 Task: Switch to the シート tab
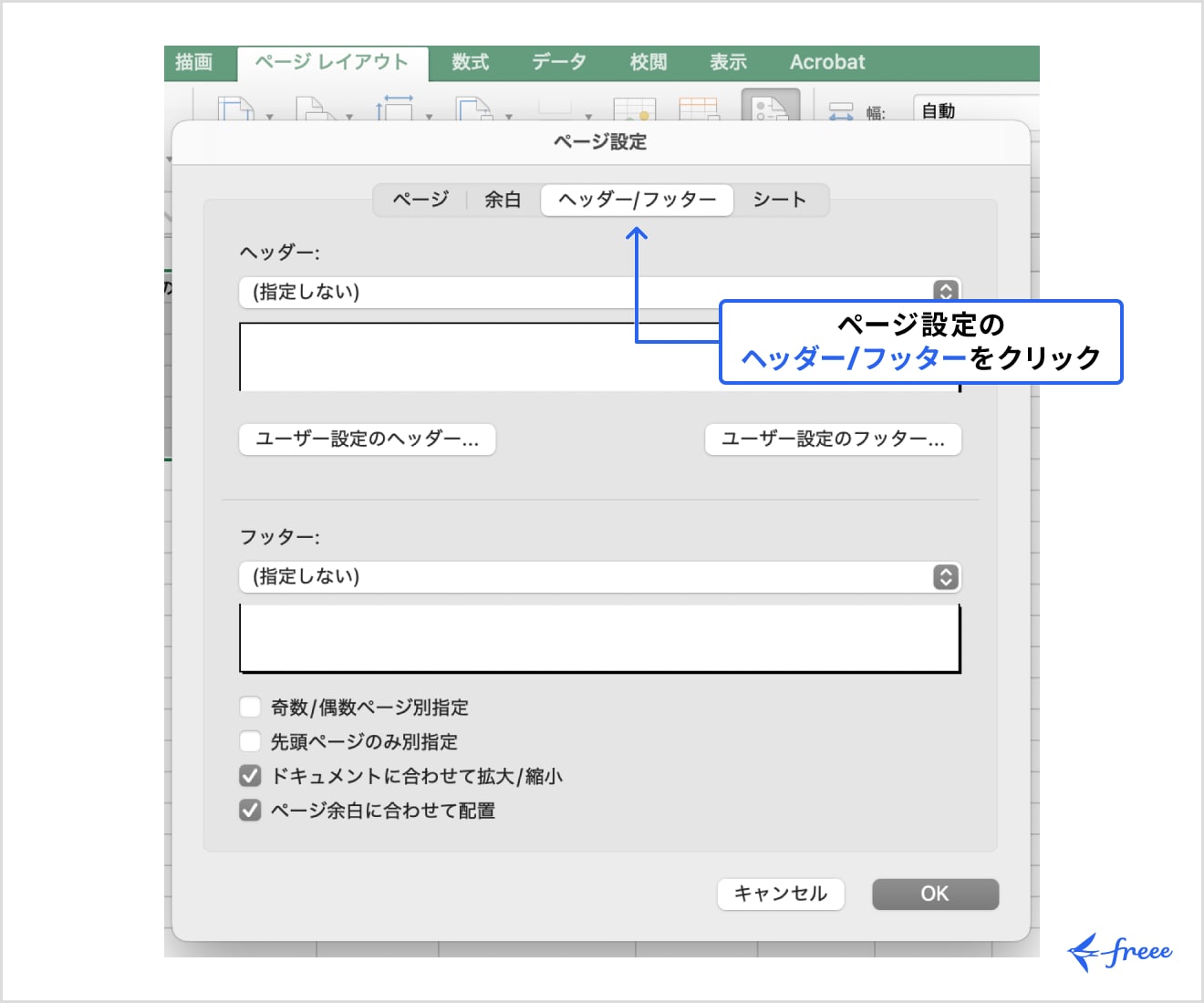click(781, 200)
